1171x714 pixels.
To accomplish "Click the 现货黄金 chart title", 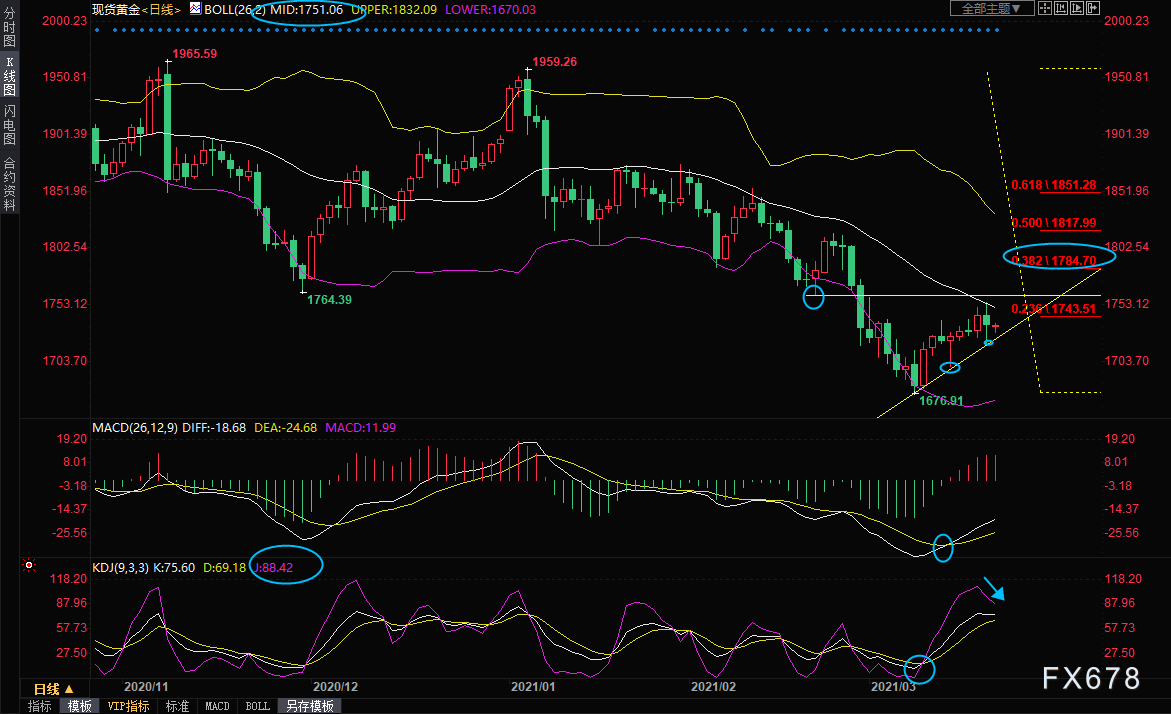I will [115, 9].
